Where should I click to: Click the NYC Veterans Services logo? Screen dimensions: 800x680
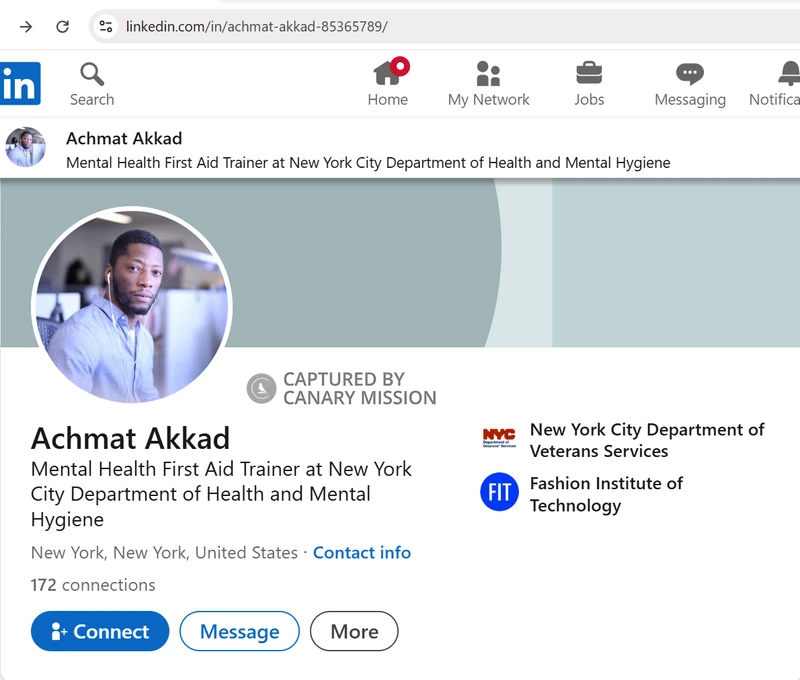tap(499, 437)
